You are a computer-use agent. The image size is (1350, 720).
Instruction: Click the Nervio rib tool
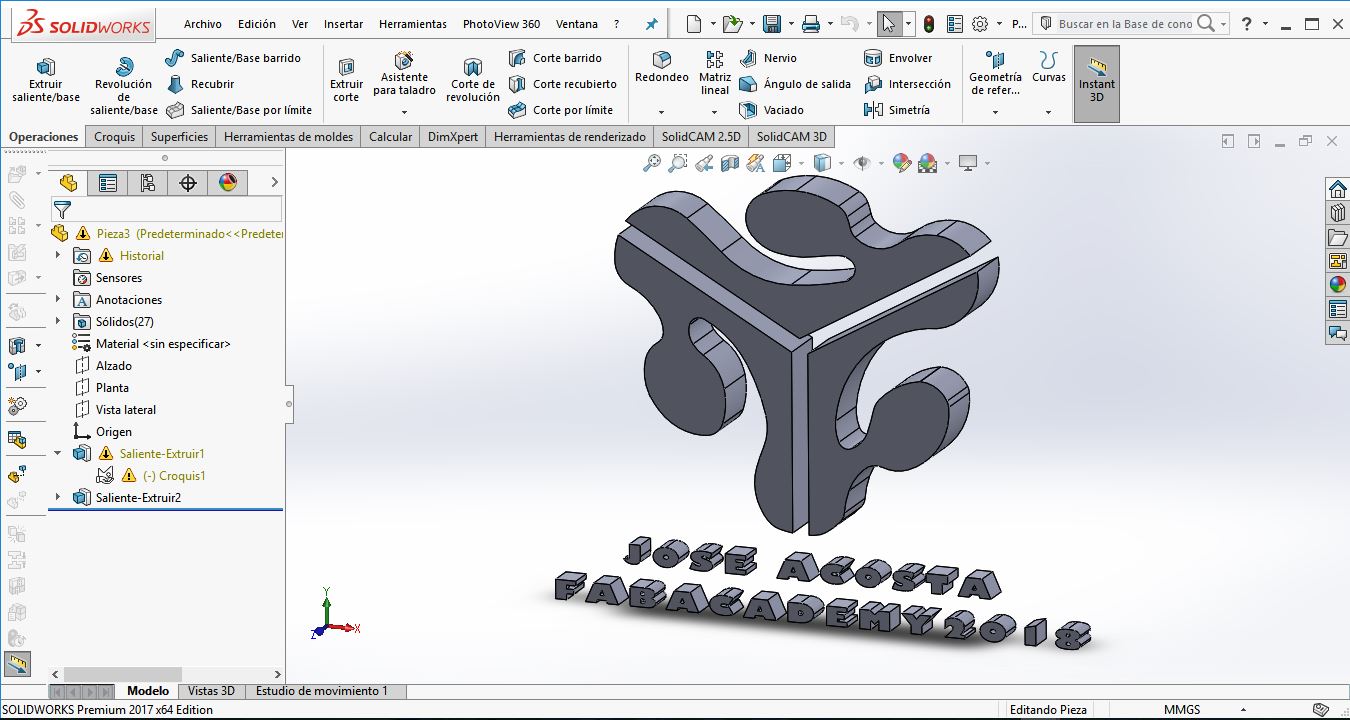tap(768, 58)
